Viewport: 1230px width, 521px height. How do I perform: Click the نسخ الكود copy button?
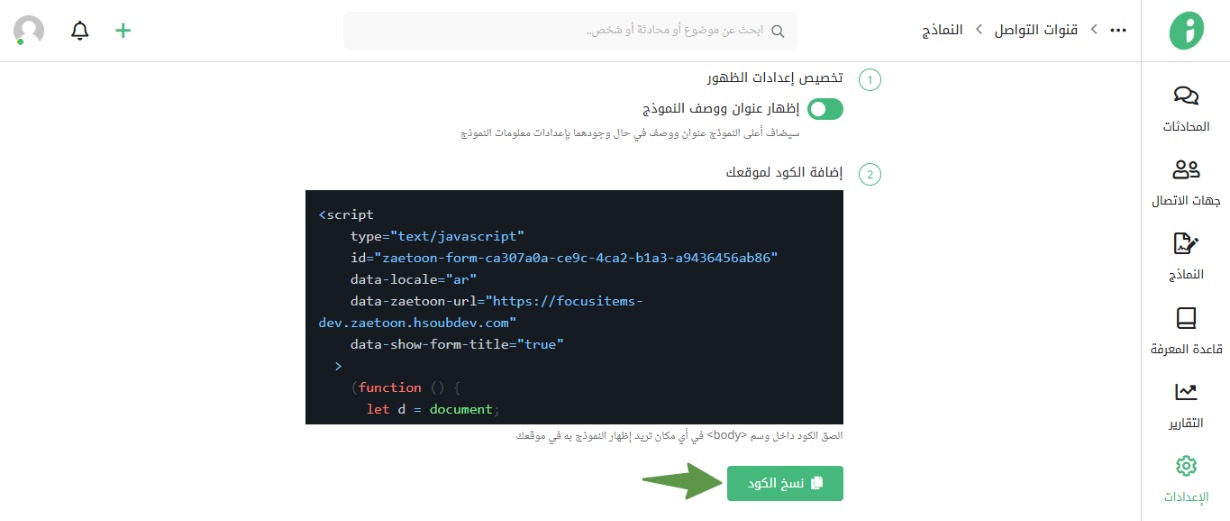785,483
